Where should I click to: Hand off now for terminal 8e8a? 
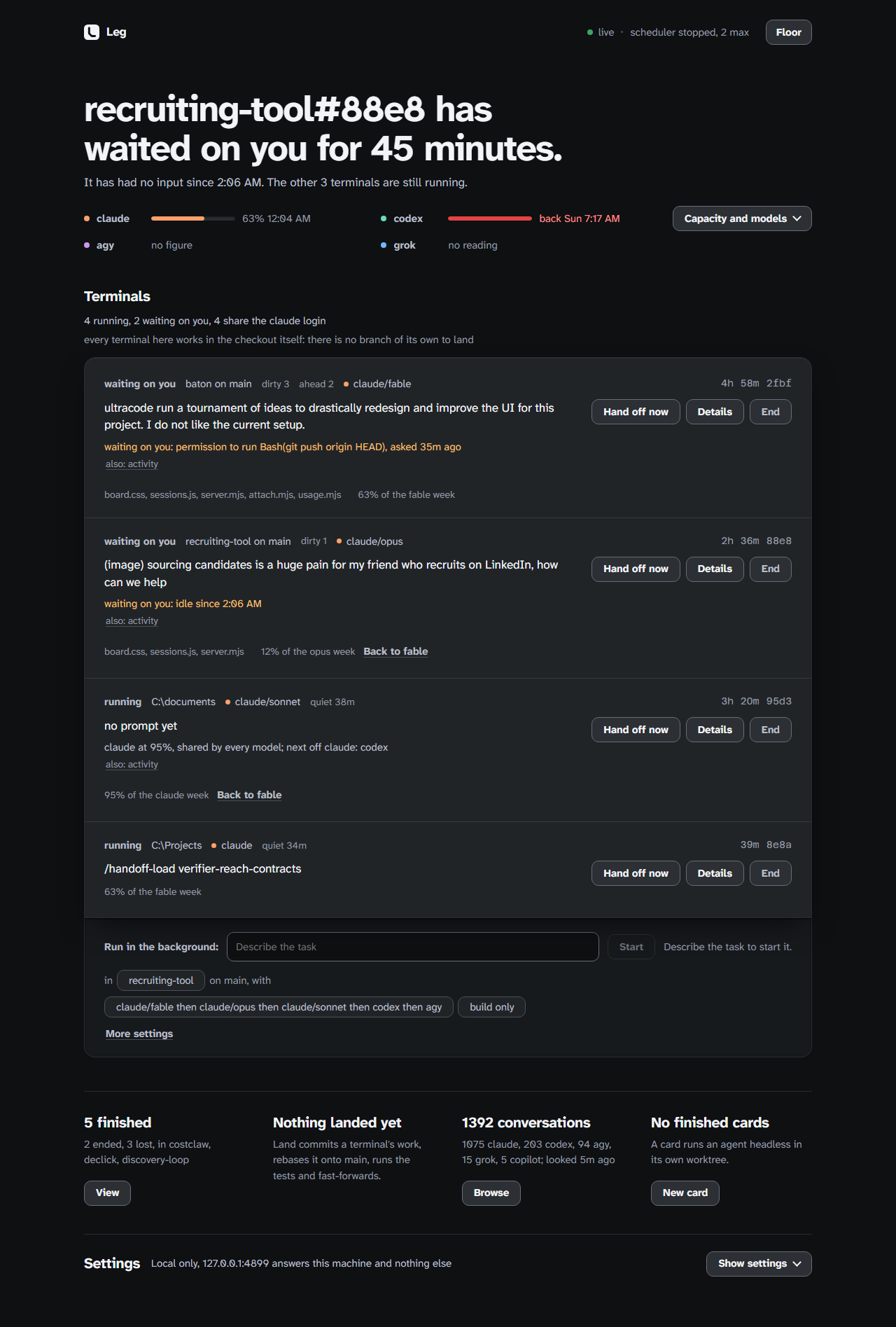(x=636, y=873)
